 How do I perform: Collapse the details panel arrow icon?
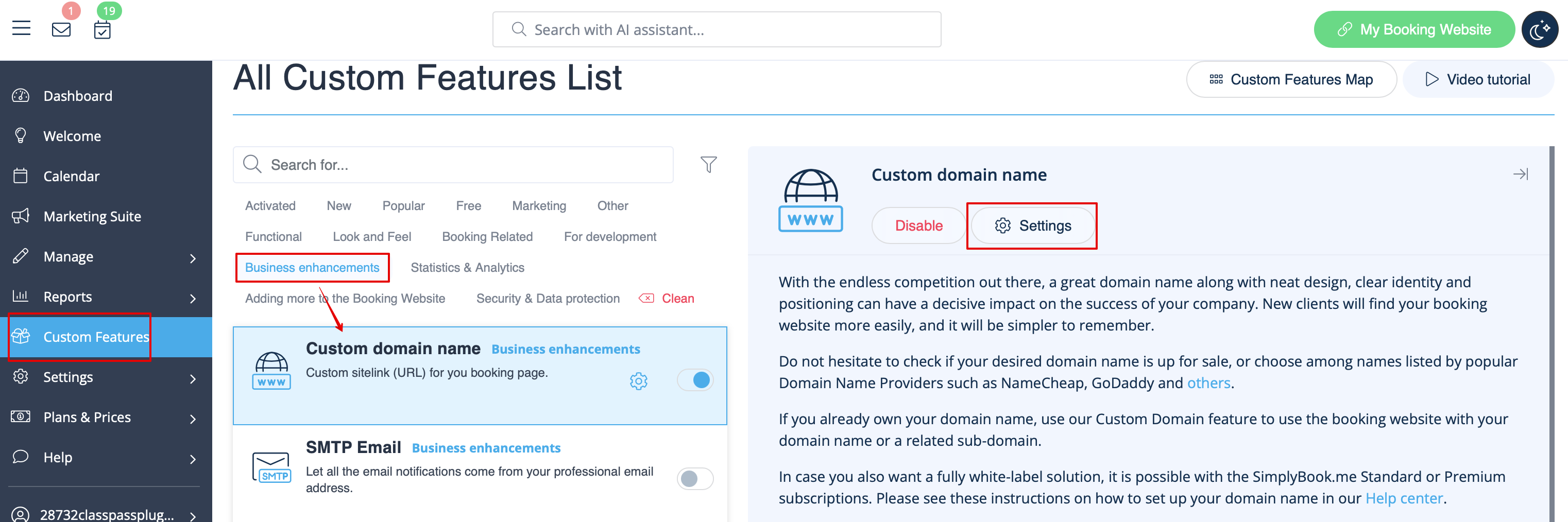1521,175
